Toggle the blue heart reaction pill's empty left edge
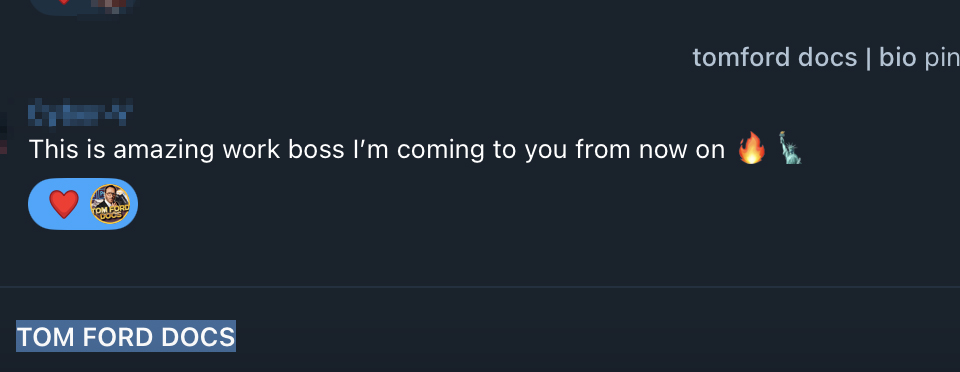The width and height of the screenshot is (960, 372). point(37,204)
